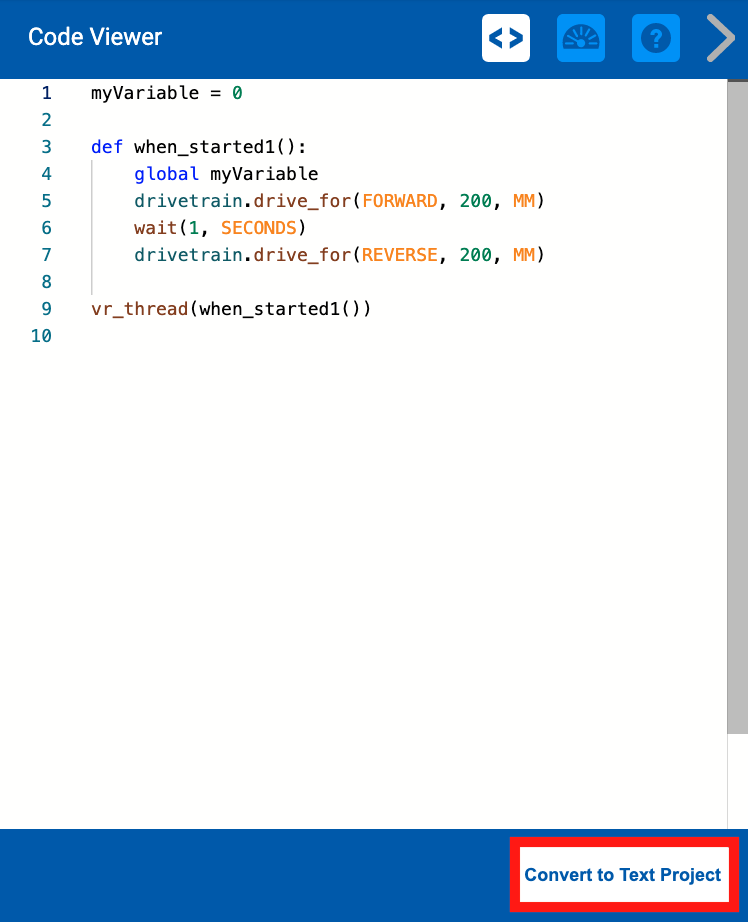Click the global keyword on line 4
The image size is (748, 922).
coord(166,174)
